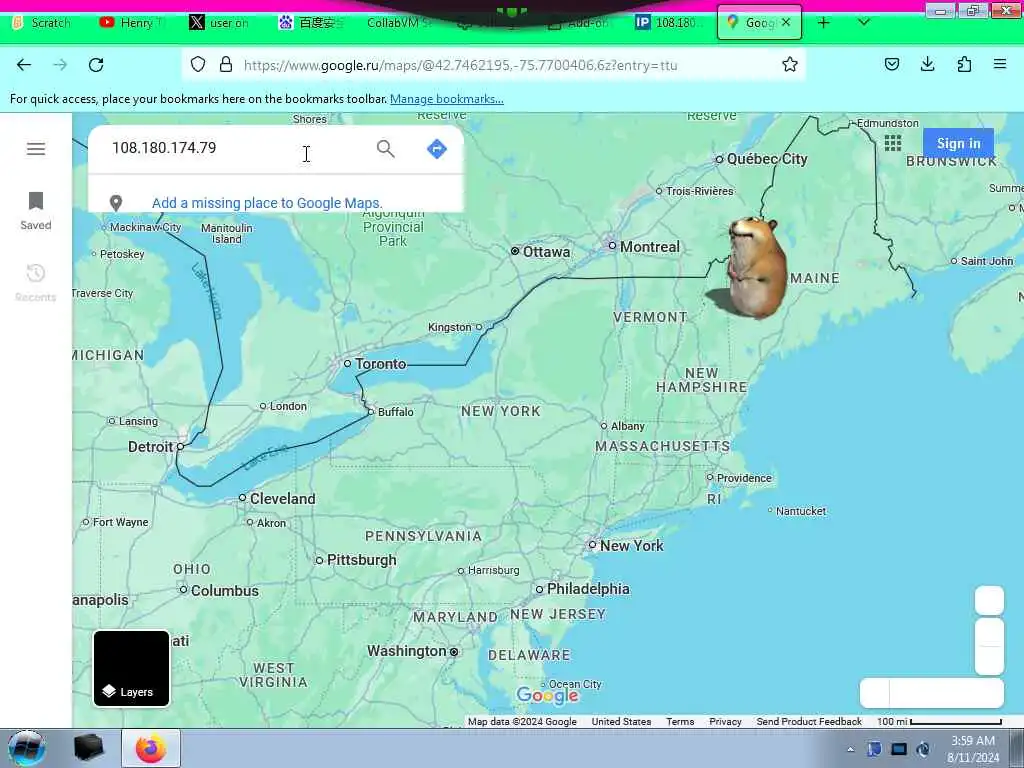Viewport: 1024px width, 768px height.
Task: Click the Montreal label on the map
Action: point(649,247)
